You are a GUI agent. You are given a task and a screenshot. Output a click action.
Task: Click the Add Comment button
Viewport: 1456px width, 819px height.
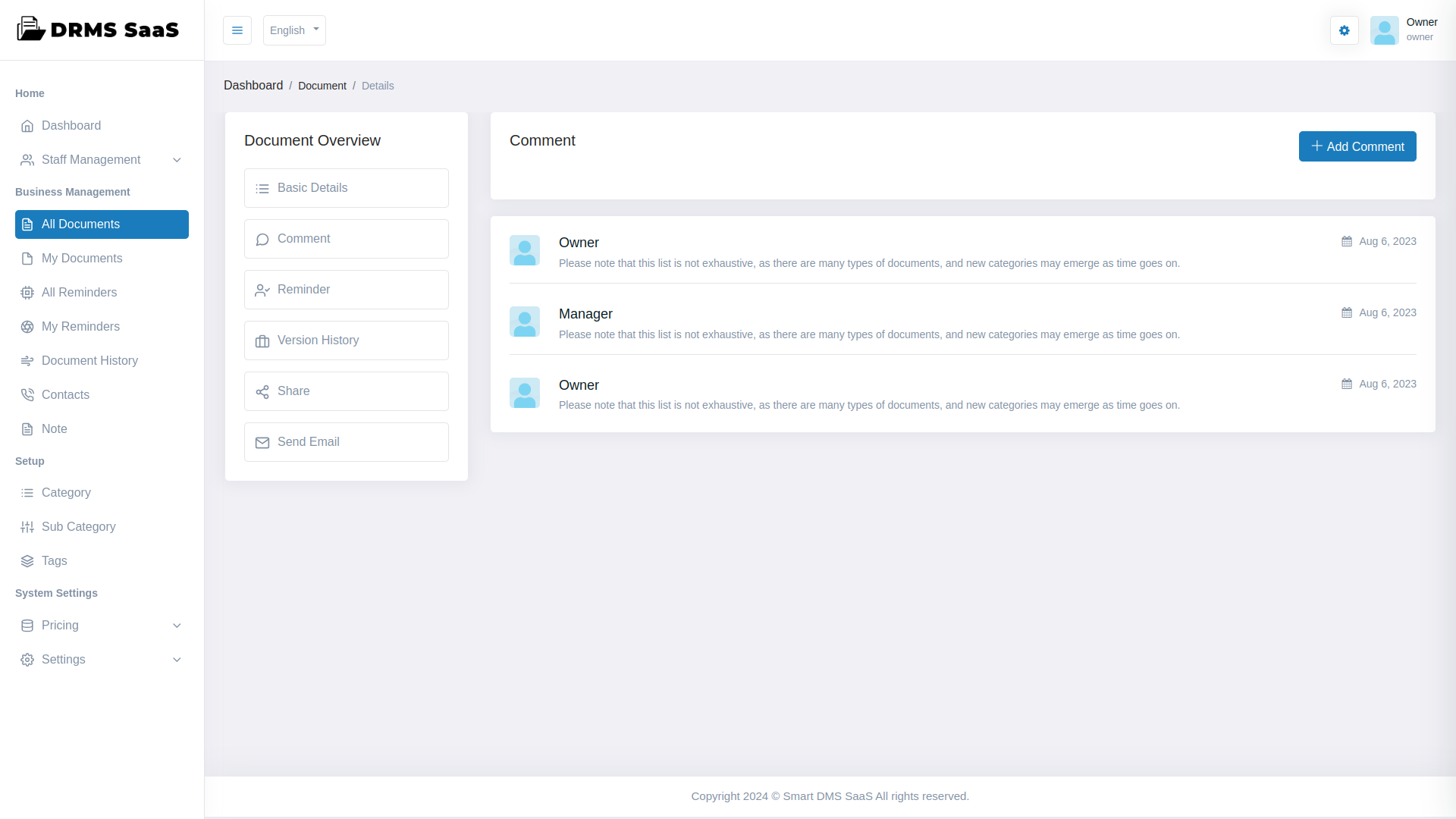[1357, 146]
